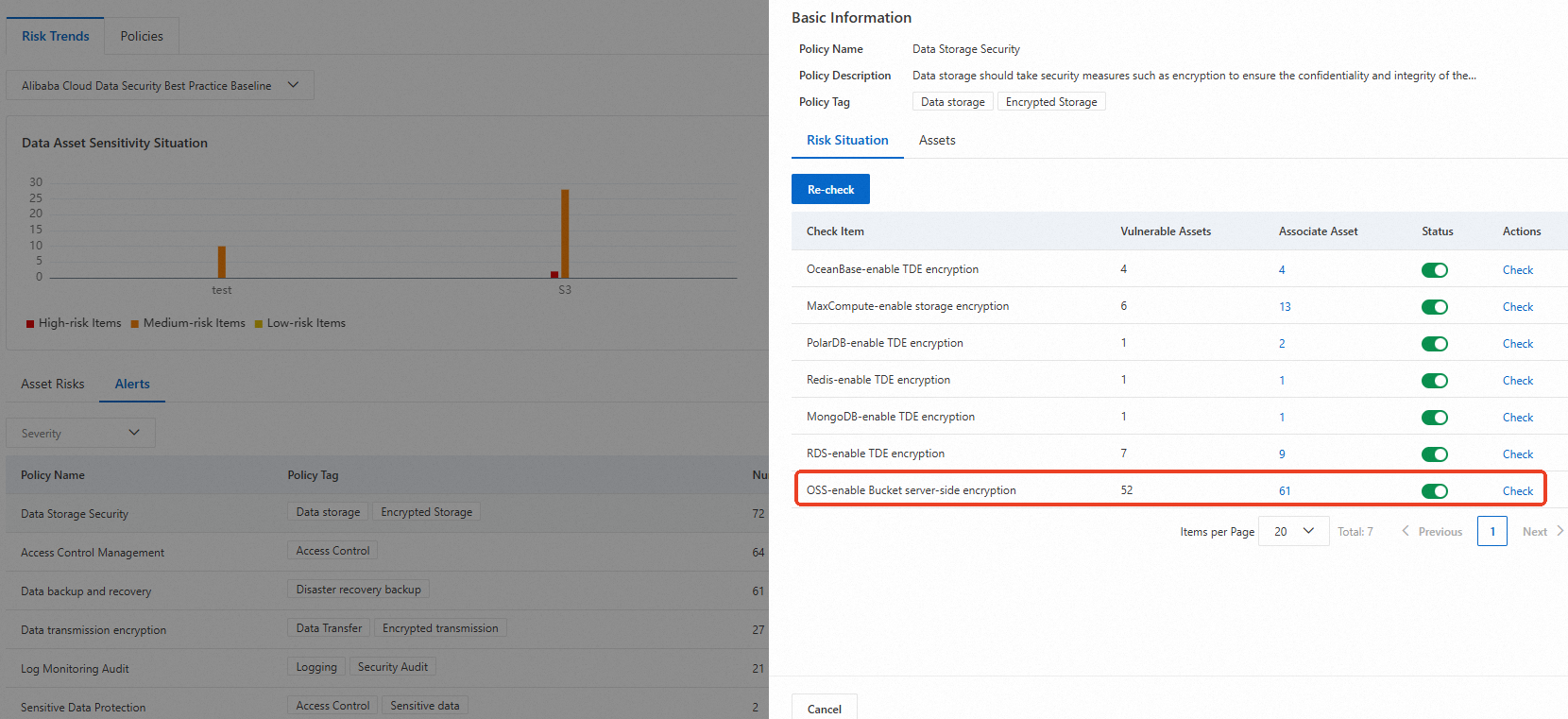The width and height of the screenshot is (1568, 719).
Task: Click the Re-check button
Action: (x=830, y=189)
